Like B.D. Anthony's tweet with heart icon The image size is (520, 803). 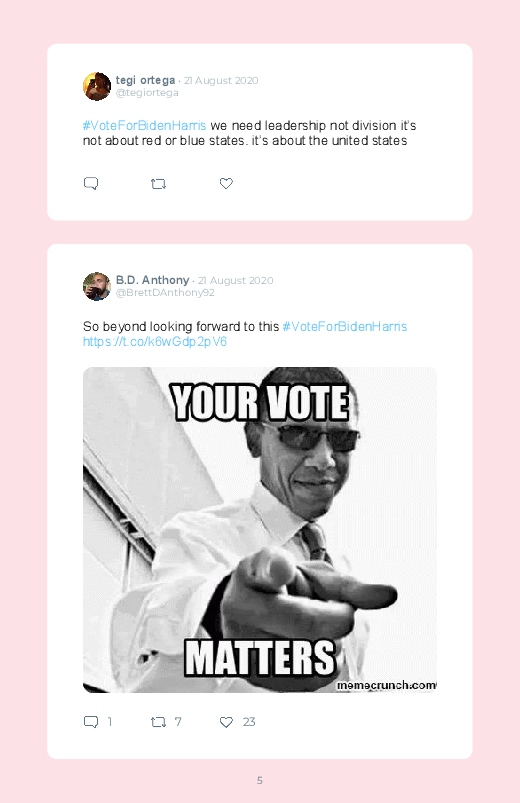click(x=226, y=722)
